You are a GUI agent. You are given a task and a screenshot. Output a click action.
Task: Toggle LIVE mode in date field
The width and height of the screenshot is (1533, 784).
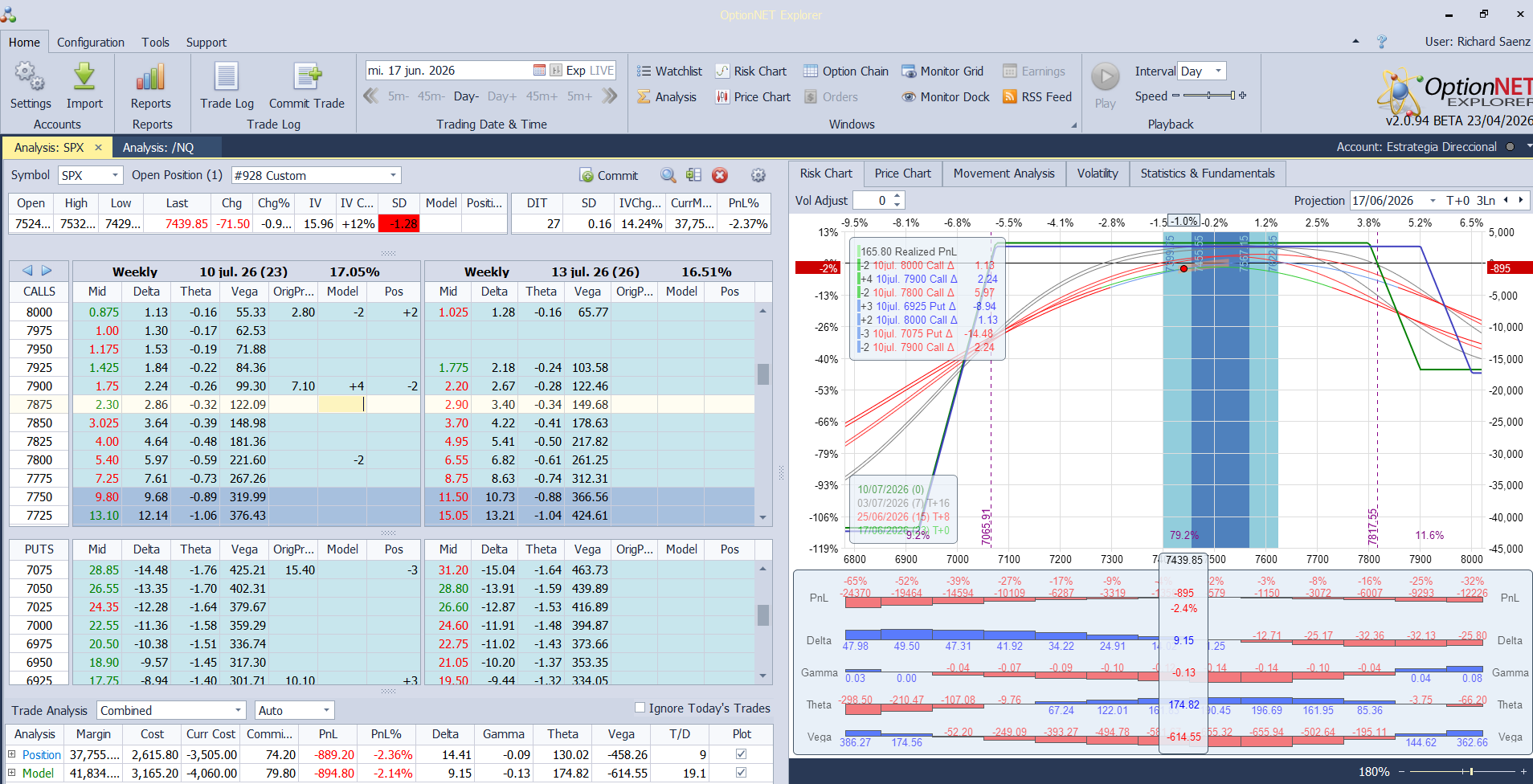point(601,71)
